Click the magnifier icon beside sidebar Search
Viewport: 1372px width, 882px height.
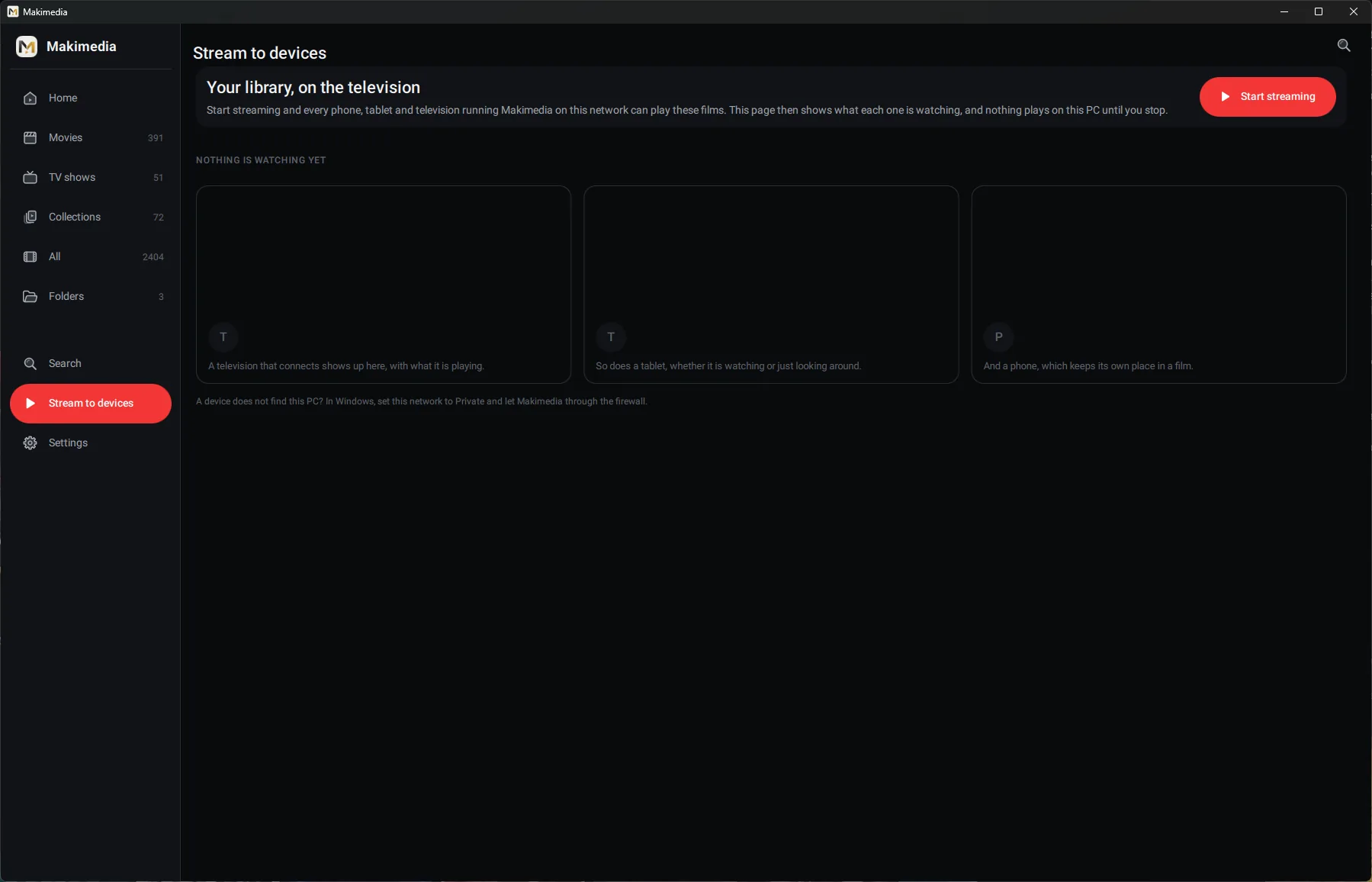[x=31, y=364]
